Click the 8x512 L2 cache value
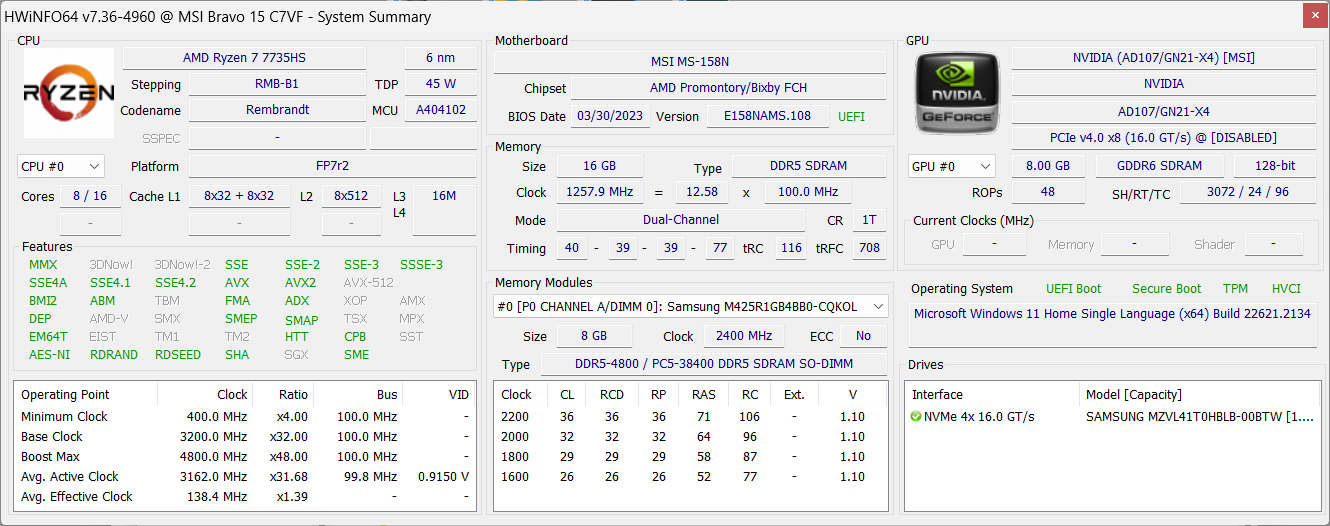This screenshot has height=526, width=1330. [x=351, y=196]
